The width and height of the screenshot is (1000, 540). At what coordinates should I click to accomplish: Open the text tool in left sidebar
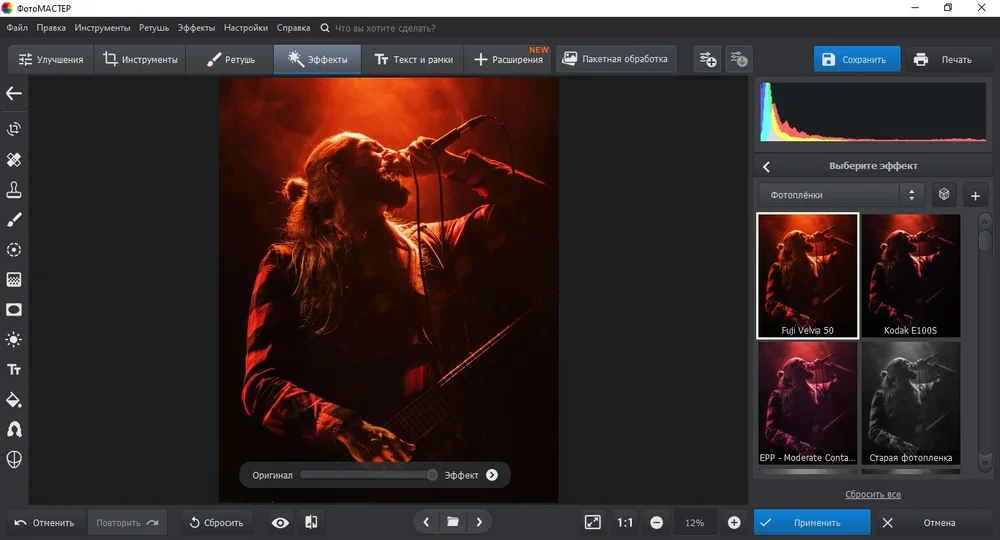(14, 370)
